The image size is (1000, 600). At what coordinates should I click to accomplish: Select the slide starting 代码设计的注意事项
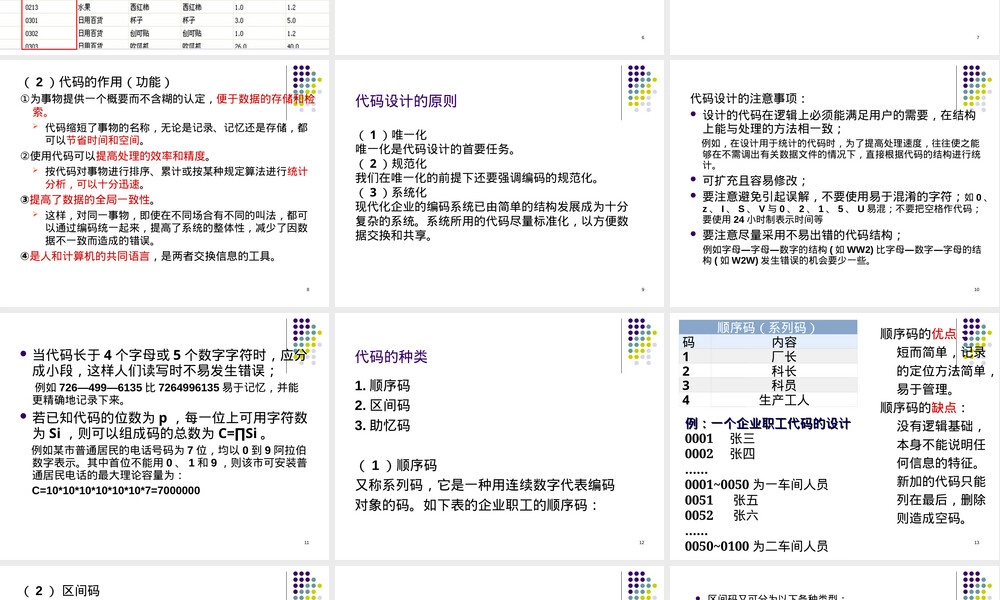coord(835,183)
